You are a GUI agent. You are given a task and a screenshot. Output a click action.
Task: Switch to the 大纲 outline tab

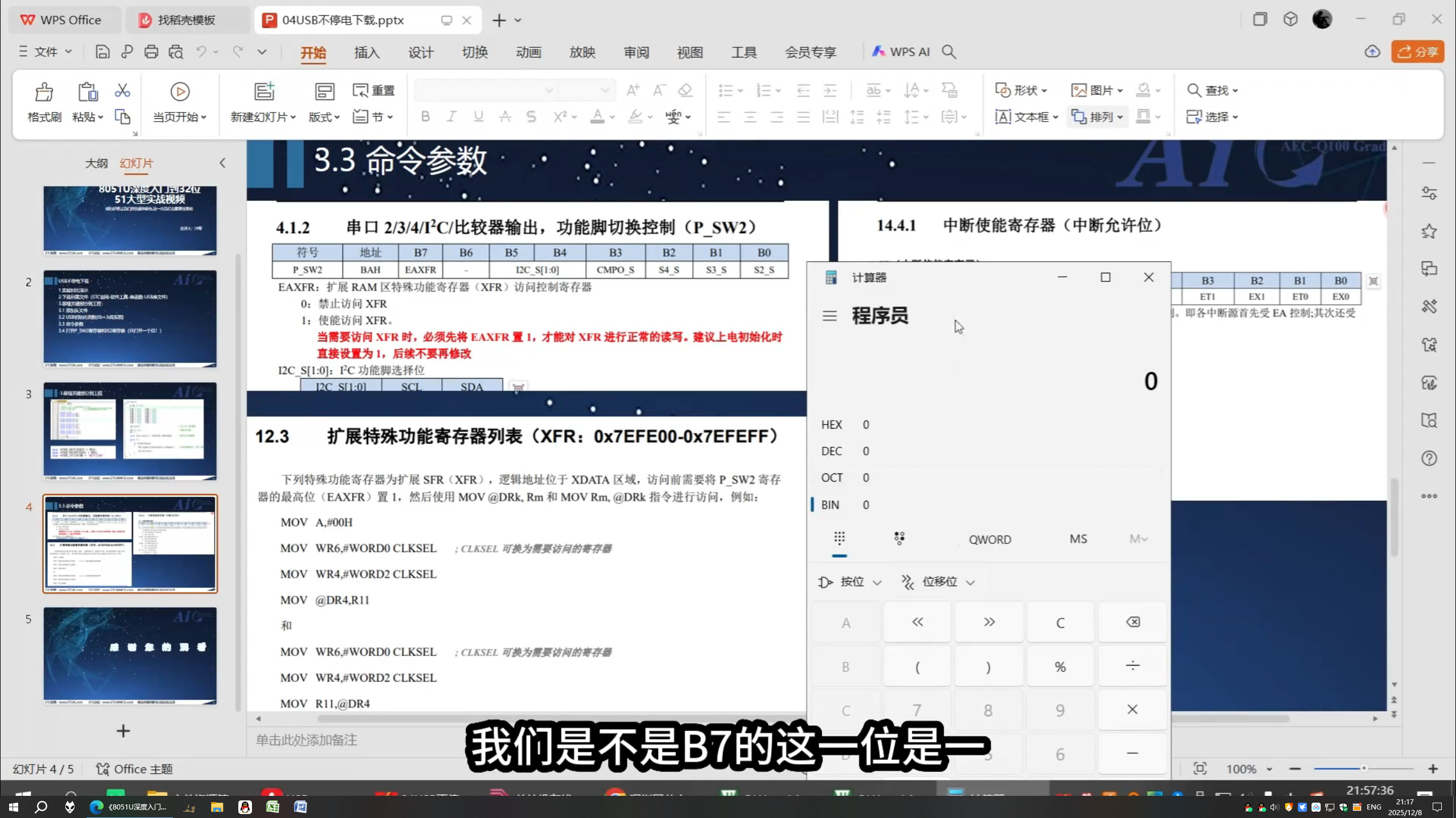pos(96,163)
